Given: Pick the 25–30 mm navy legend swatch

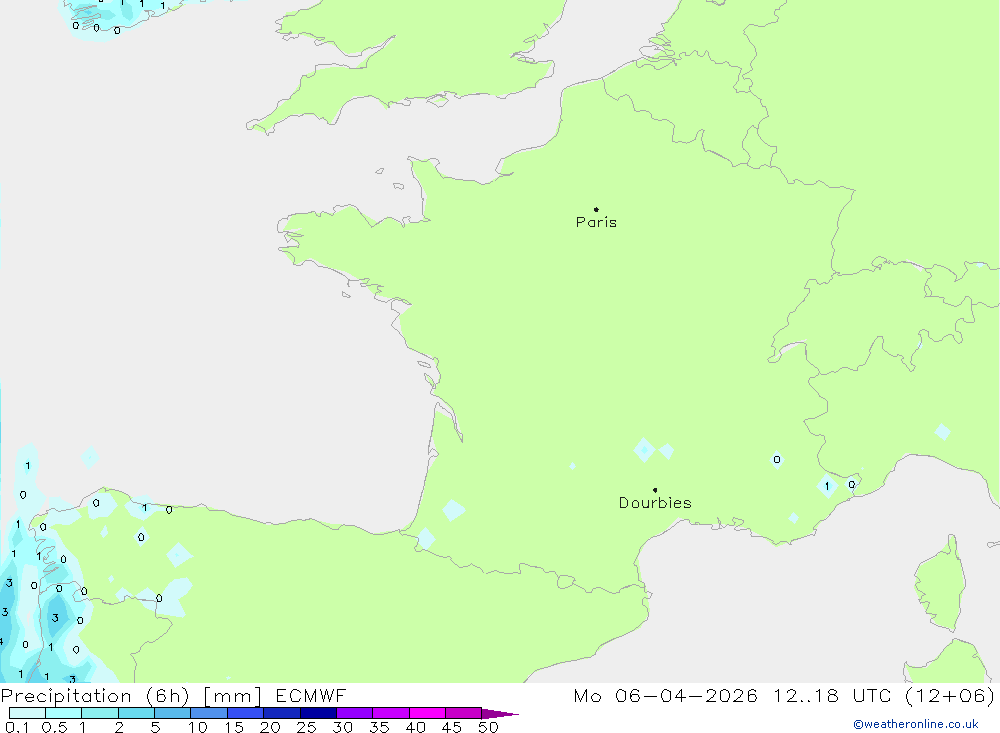Looking at the screenshot, I should tap(318, 713).
